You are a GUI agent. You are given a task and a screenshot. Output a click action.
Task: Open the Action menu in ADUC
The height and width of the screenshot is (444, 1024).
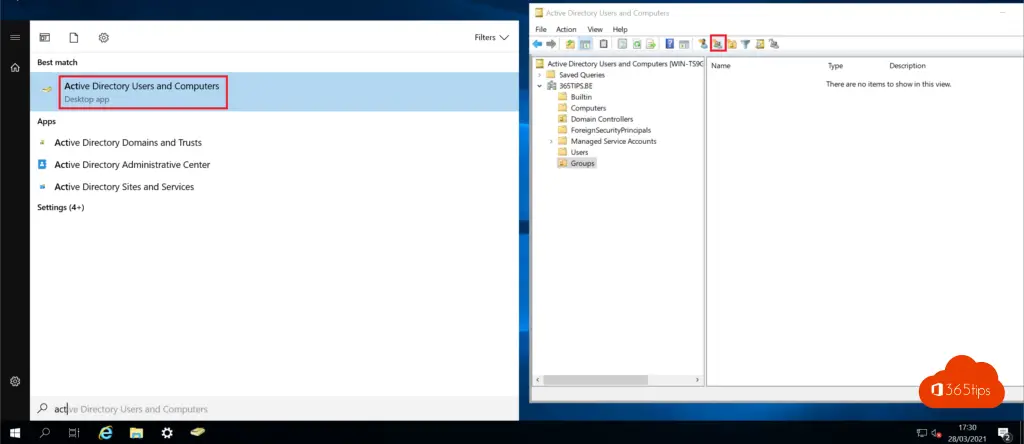566,29
